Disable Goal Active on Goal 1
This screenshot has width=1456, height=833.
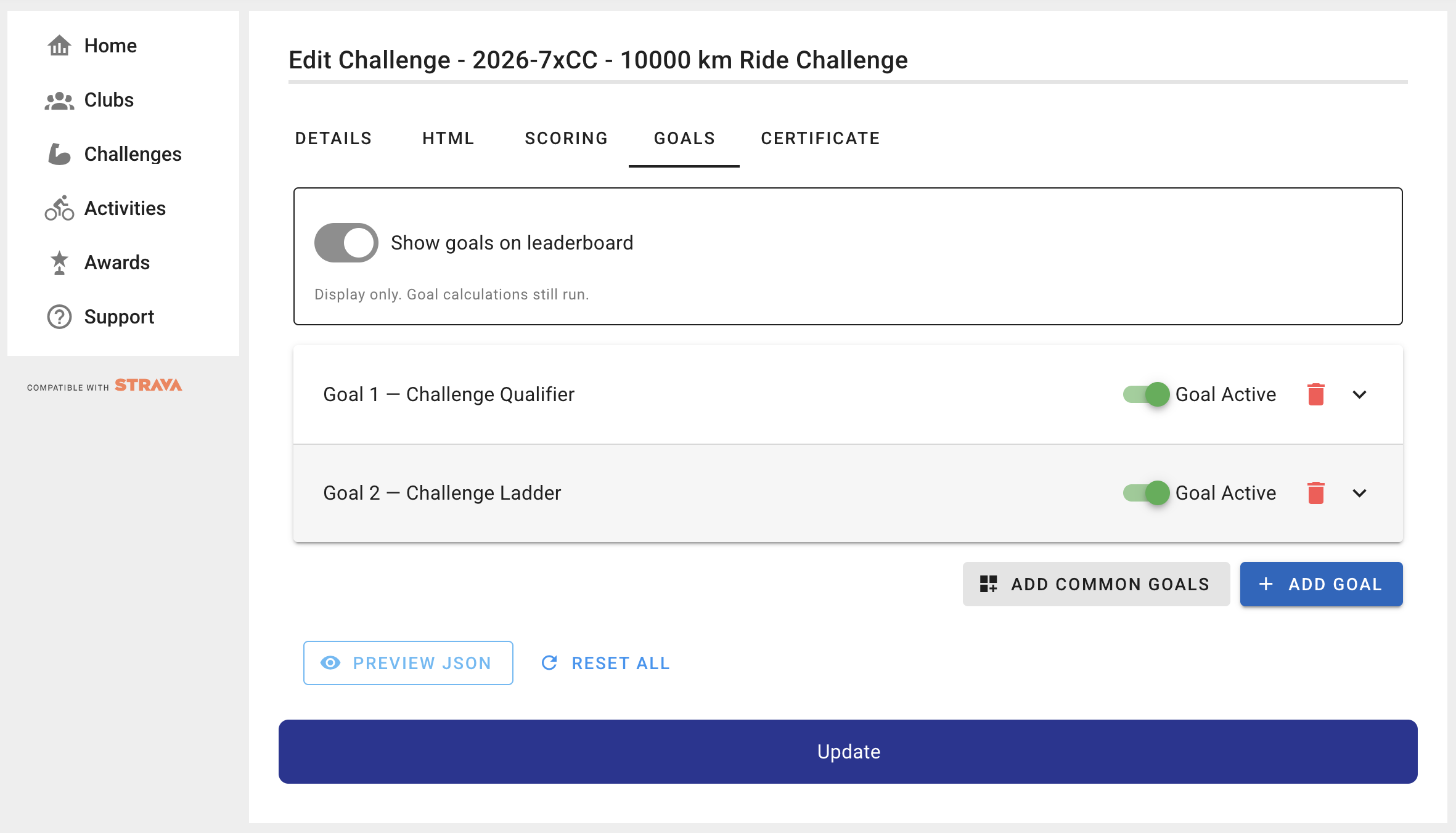click(x=1145, y=394)
